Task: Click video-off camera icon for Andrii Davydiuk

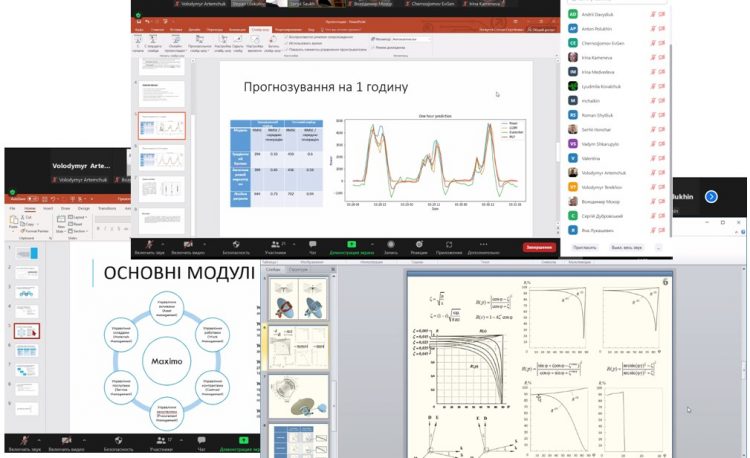Action: coord(662,14)
